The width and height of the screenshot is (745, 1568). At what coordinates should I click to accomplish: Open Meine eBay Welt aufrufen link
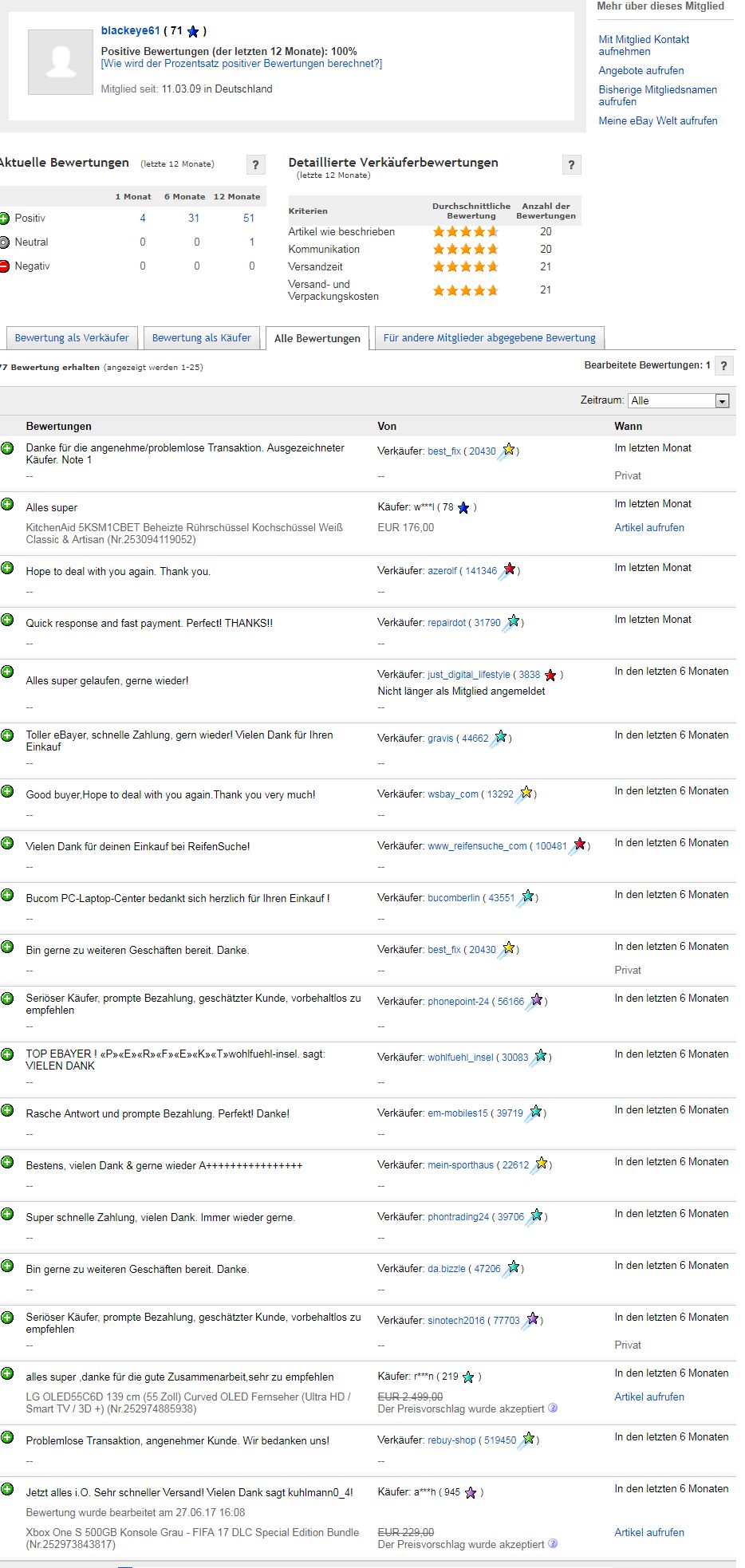658,121
